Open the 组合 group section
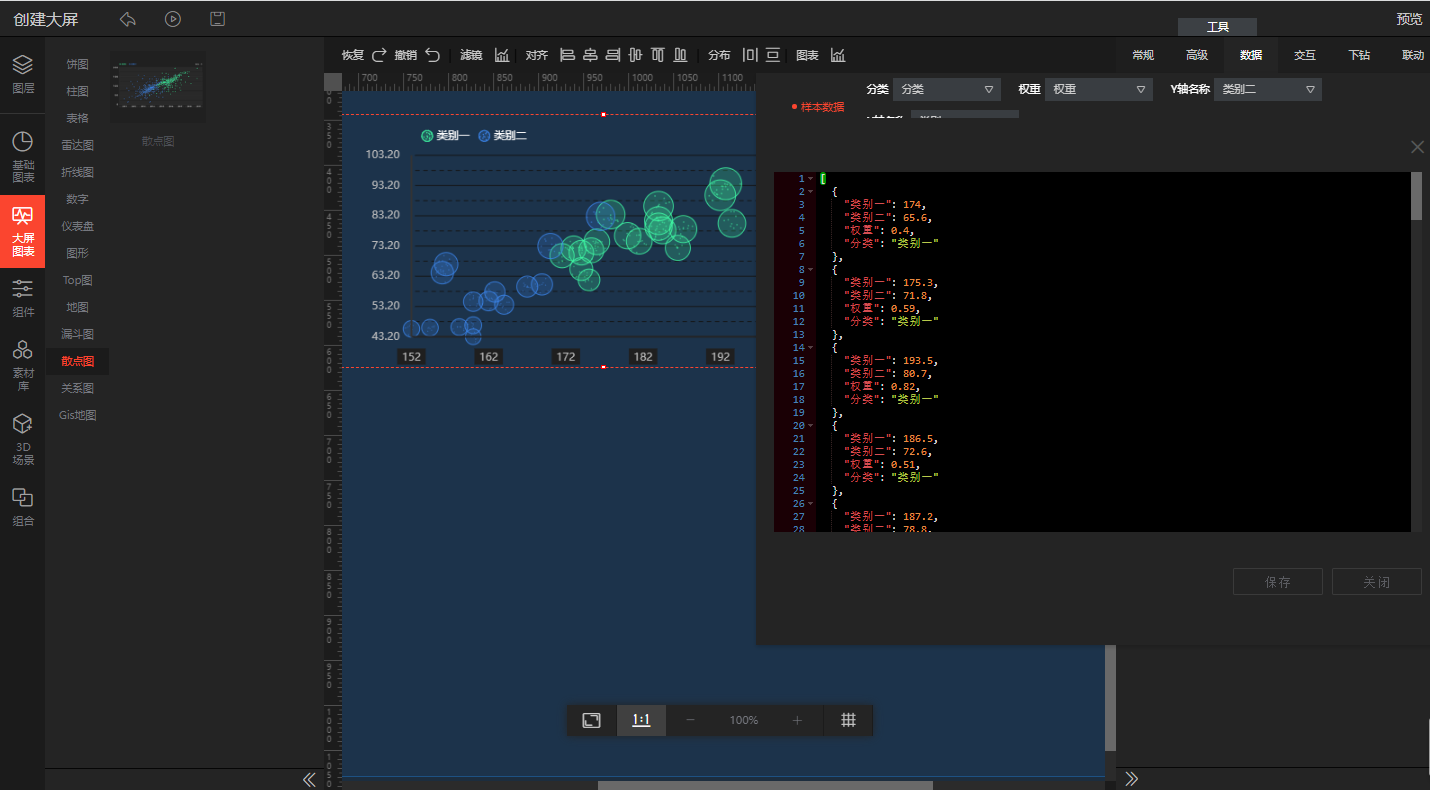Image resolution: width=1430 pixels, height=790 pixels. (23, 507)
